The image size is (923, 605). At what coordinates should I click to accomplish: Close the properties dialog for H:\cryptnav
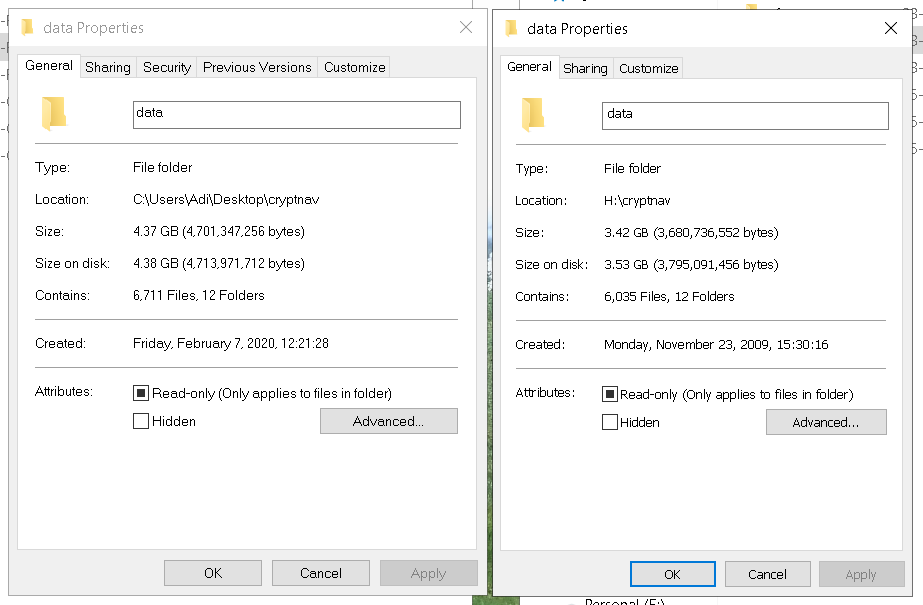click(891, 28)
